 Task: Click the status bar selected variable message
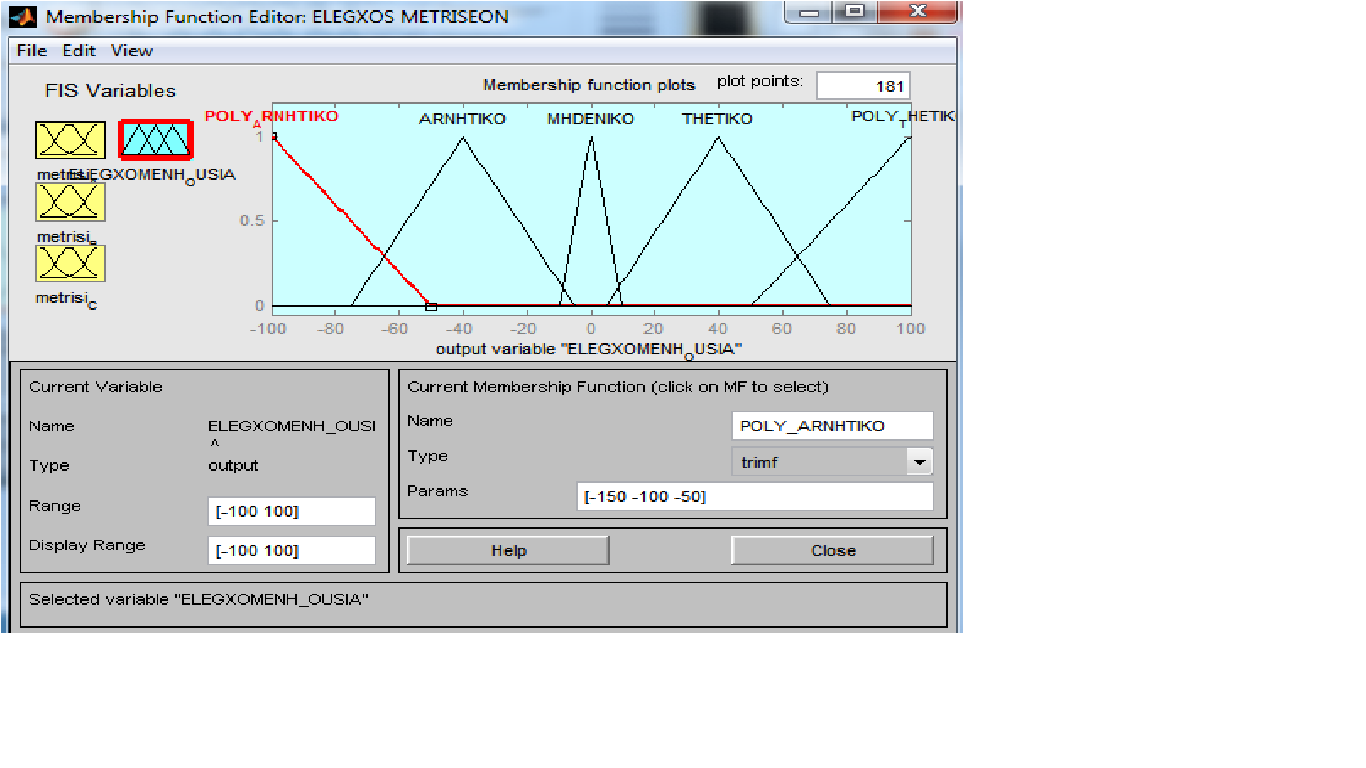click(199, 599)
